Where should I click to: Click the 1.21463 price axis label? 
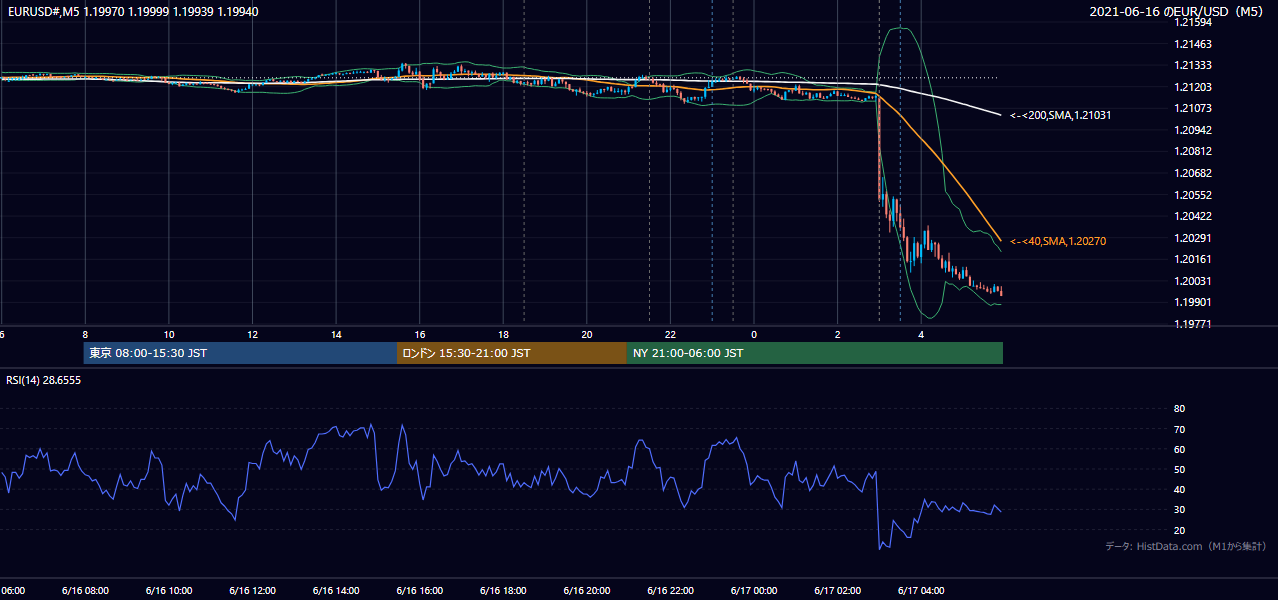point(1192,44)
